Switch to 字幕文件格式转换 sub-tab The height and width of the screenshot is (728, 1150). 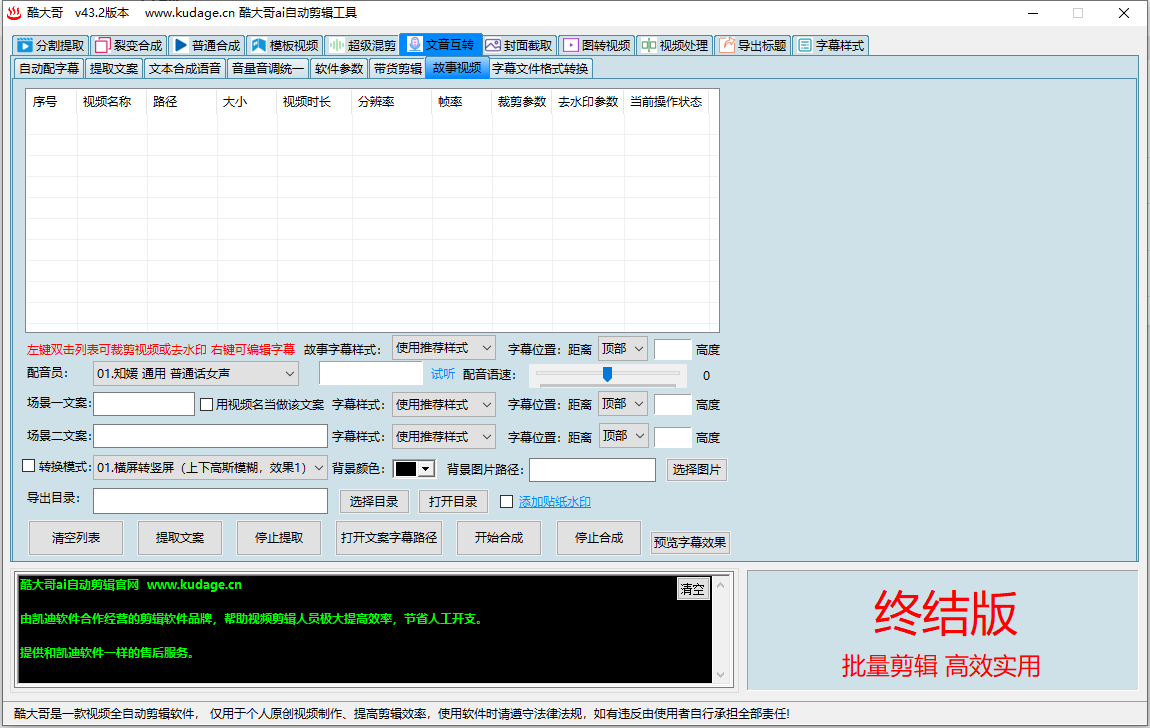pyautogui.click(x=540, y=68)
